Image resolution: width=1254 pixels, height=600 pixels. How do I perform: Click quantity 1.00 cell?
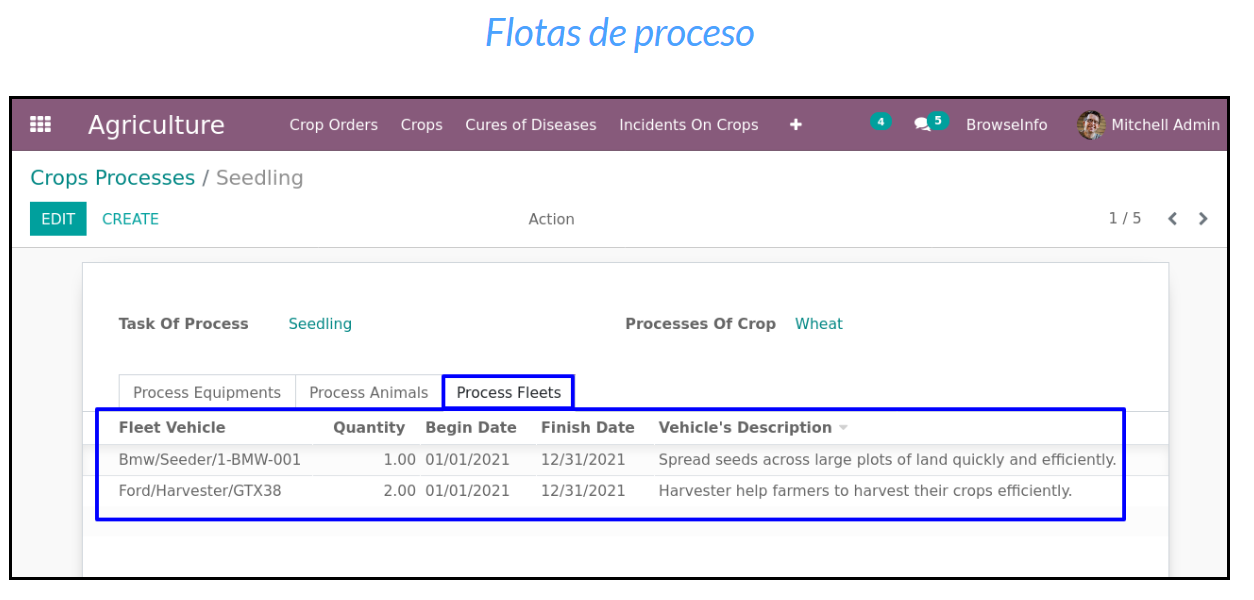[399, 460]
